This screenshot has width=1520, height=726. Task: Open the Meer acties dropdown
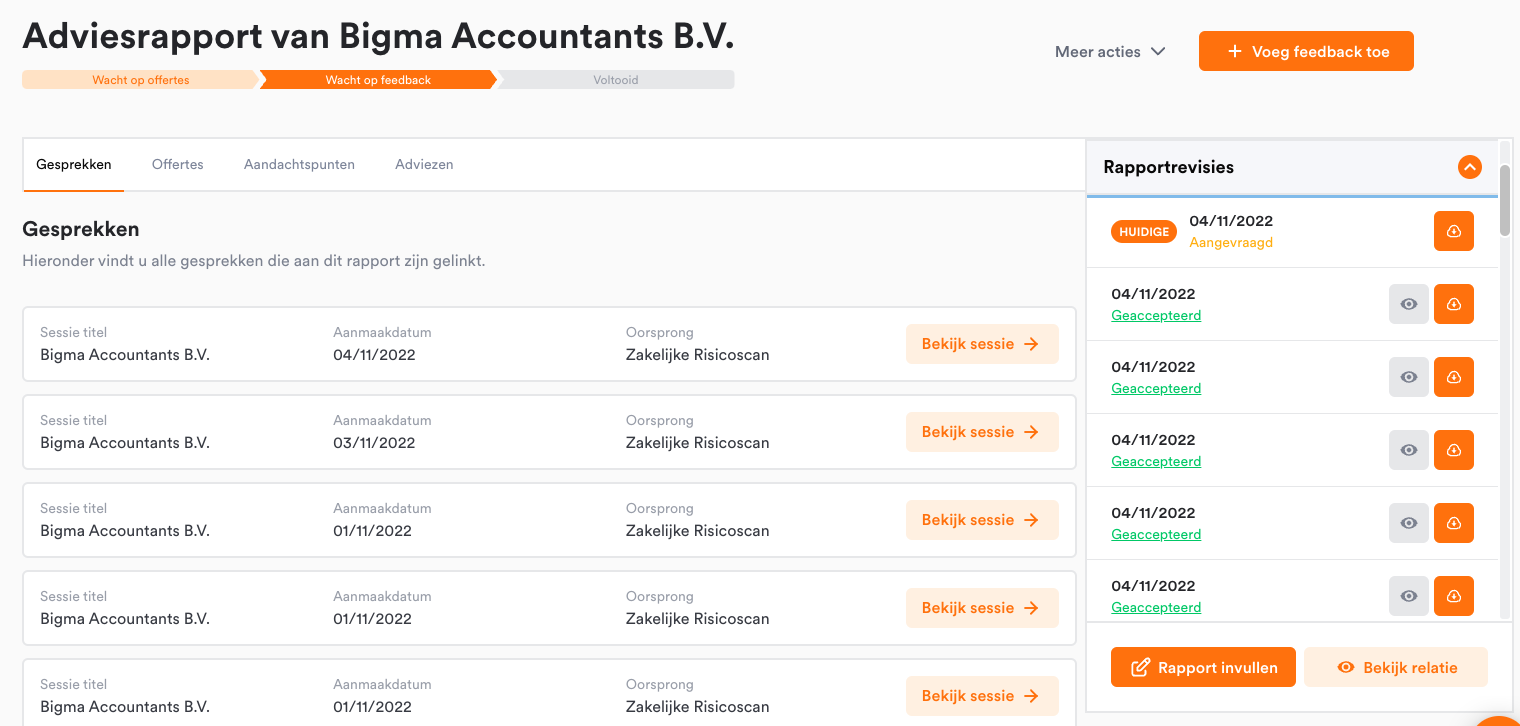tap(1110, 52)
